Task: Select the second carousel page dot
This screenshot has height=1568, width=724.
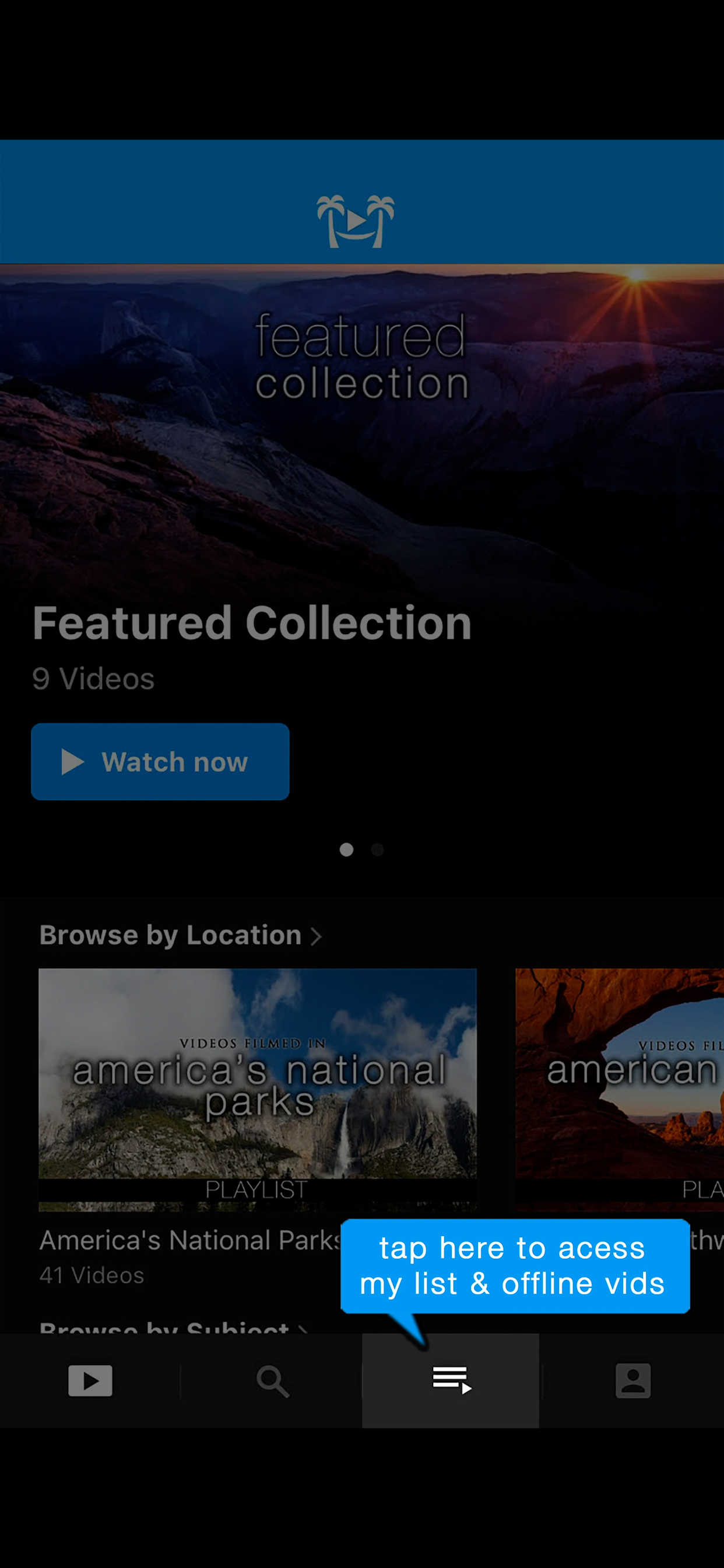Action: coord(377,849)
